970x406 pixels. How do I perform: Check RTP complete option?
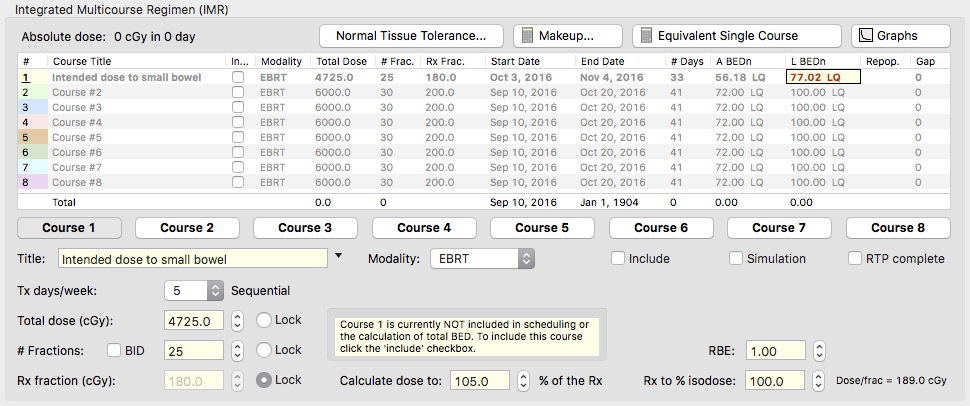click(855, 259)
